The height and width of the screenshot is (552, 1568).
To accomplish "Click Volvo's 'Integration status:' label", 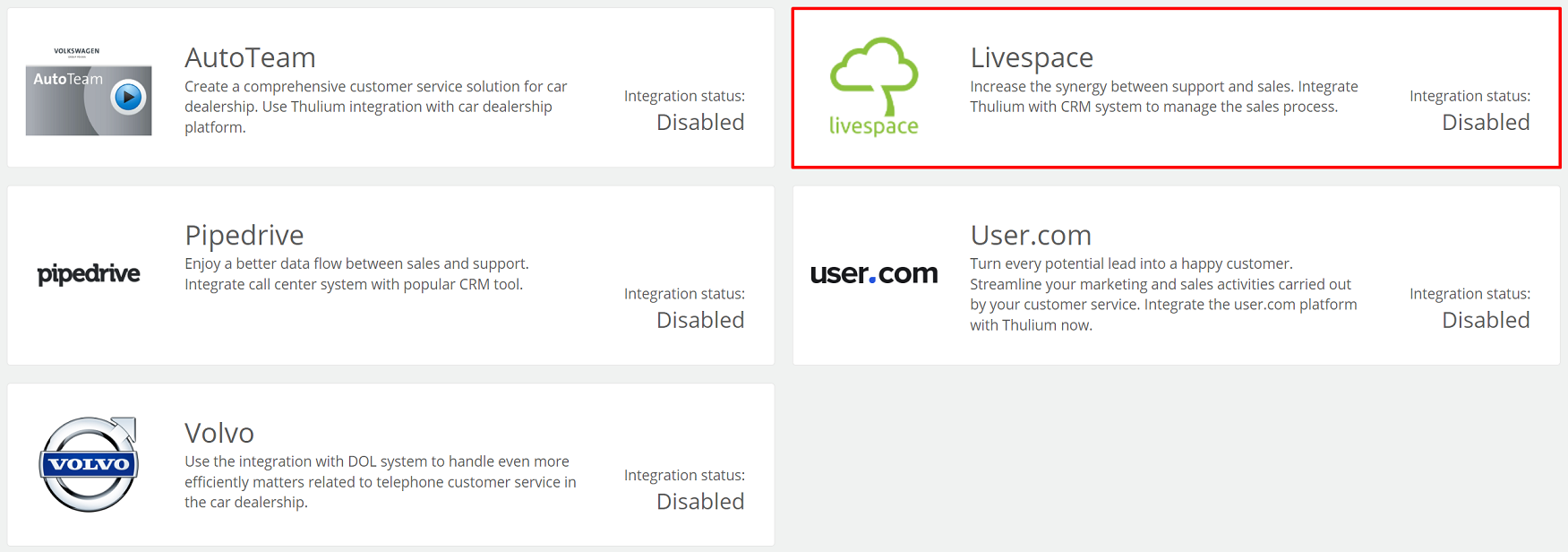I will point(684,475).
